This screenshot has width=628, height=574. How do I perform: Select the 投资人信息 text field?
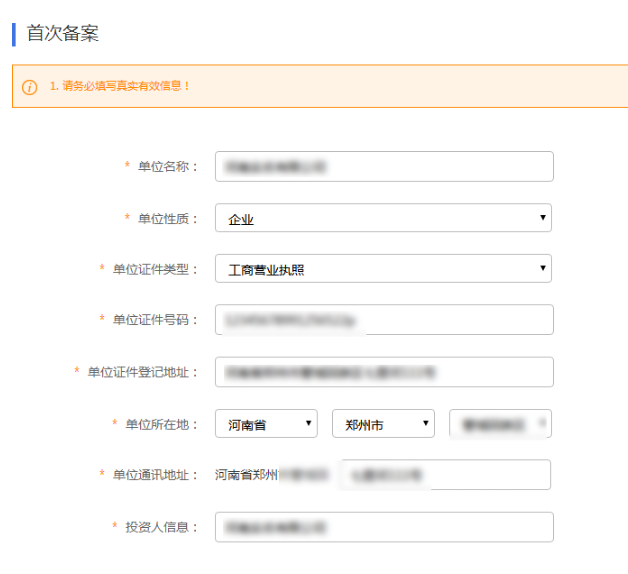[x=384, y=527]
